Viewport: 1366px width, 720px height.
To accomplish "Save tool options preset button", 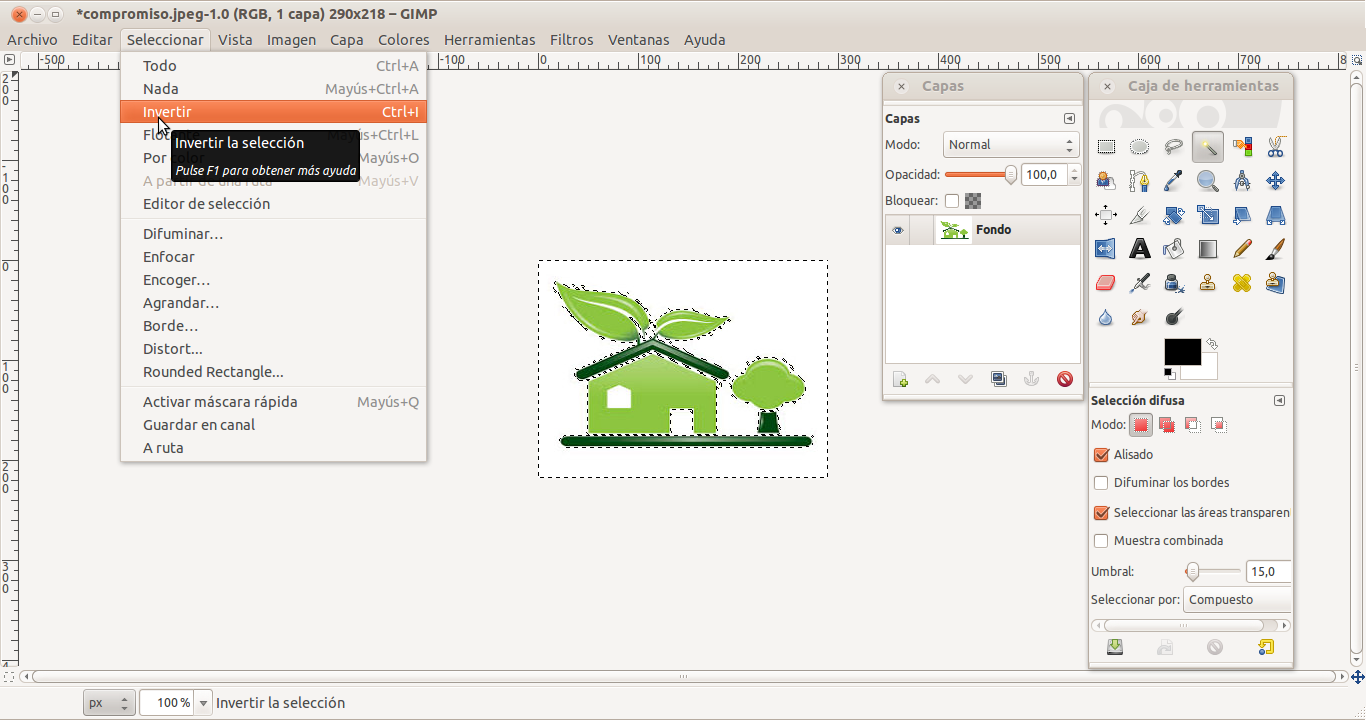I will coord(1115,648).
